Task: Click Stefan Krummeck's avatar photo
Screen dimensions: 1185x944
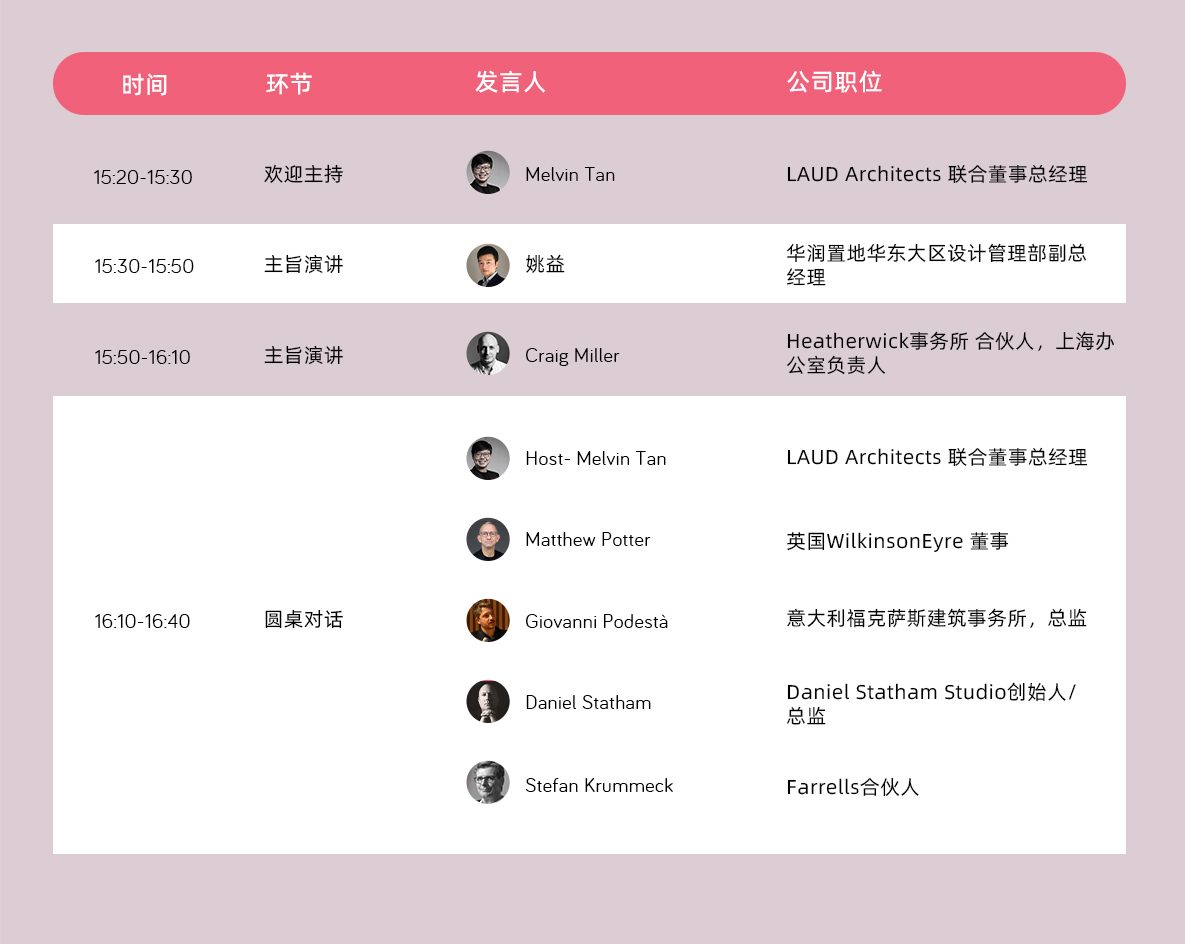Action: click(488, 783)
